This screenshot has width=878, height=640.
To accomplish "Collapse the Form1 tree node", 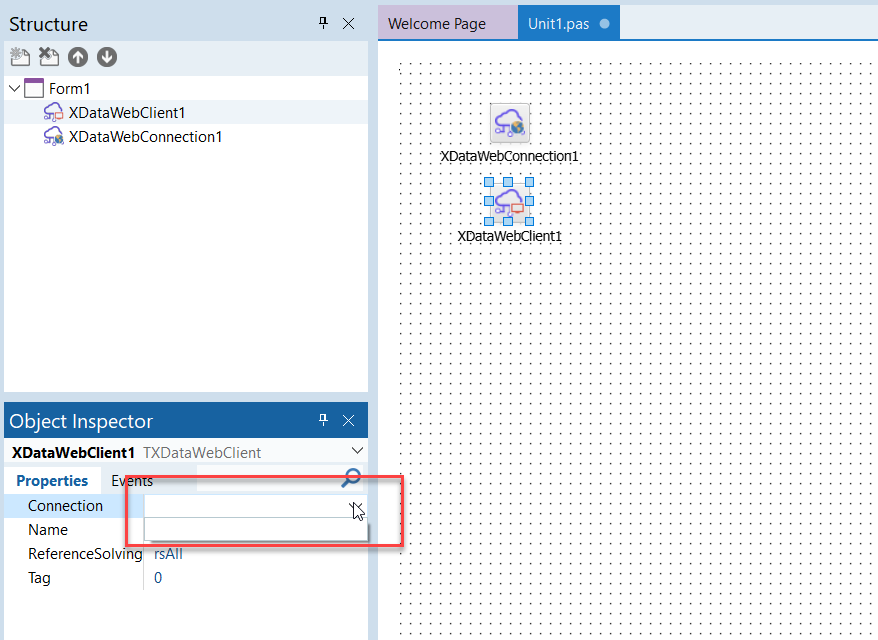I will [x=15, y=88].
